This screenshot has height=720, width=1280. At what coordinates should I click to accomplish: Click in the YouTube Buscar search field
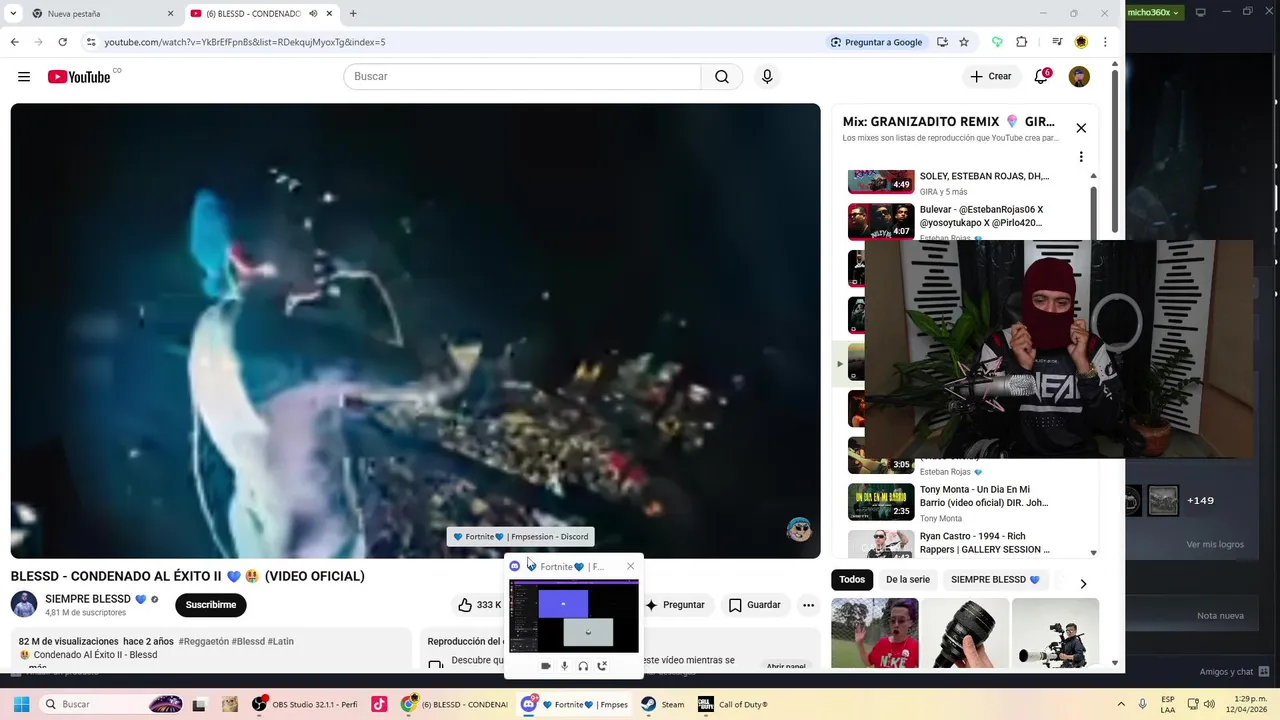tap(522, 77)
